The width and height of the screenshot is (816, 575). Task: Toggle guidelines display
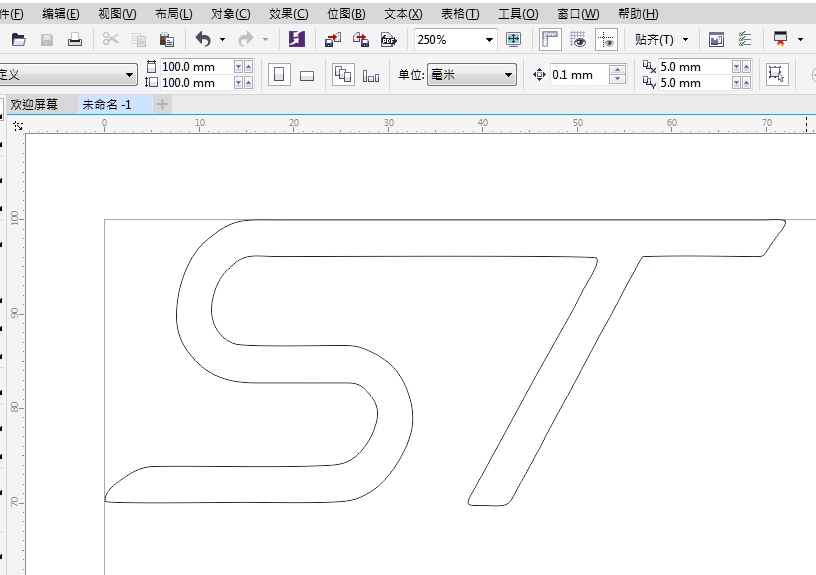[x=606, y=40]
